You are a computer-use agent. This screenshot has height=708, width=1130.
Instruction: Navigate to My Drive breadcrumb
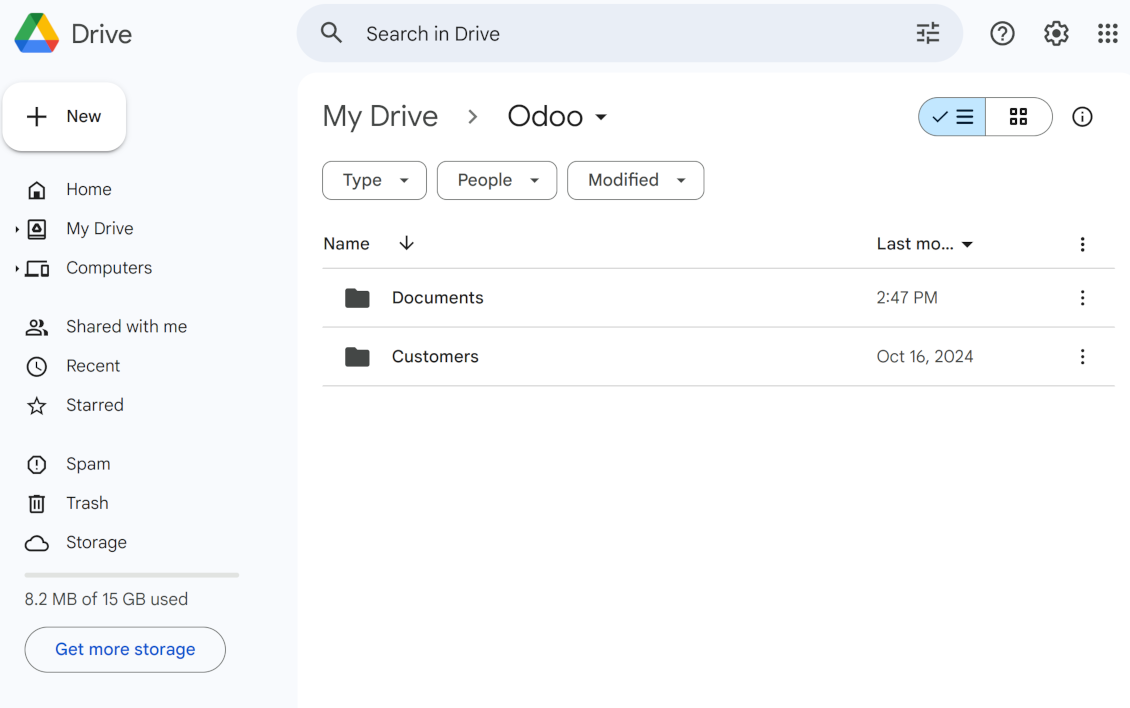pyautogui.click(x=380, y=117)
